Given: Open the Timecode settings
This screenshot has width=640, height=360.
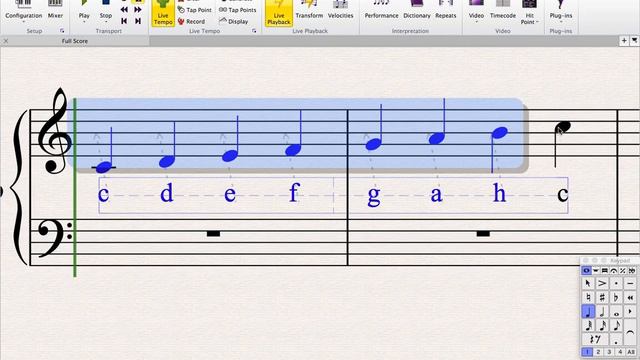Looking at the screenshot, I should [x=503, y=11].
